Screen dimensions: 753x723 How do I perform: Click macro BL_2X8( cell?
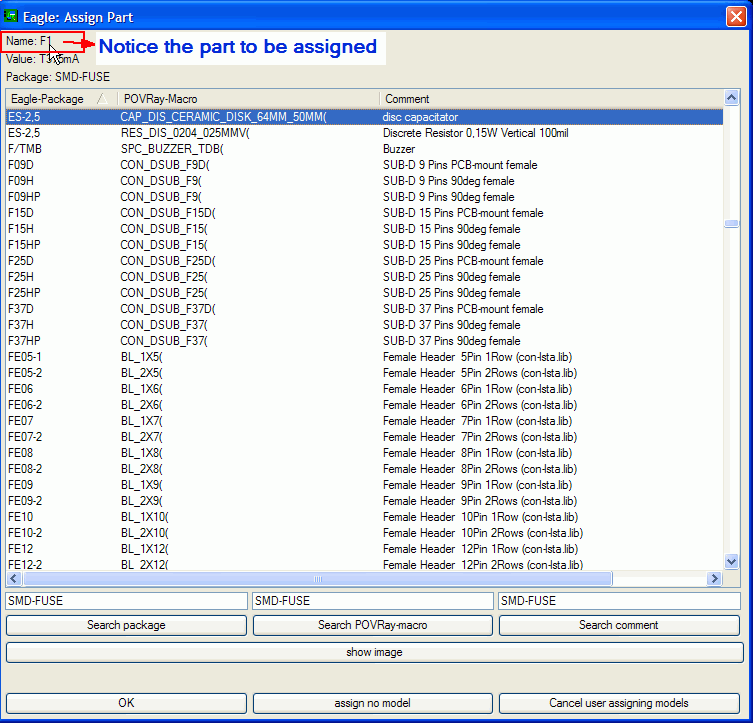pyautogui.click(x=142, y=469)
